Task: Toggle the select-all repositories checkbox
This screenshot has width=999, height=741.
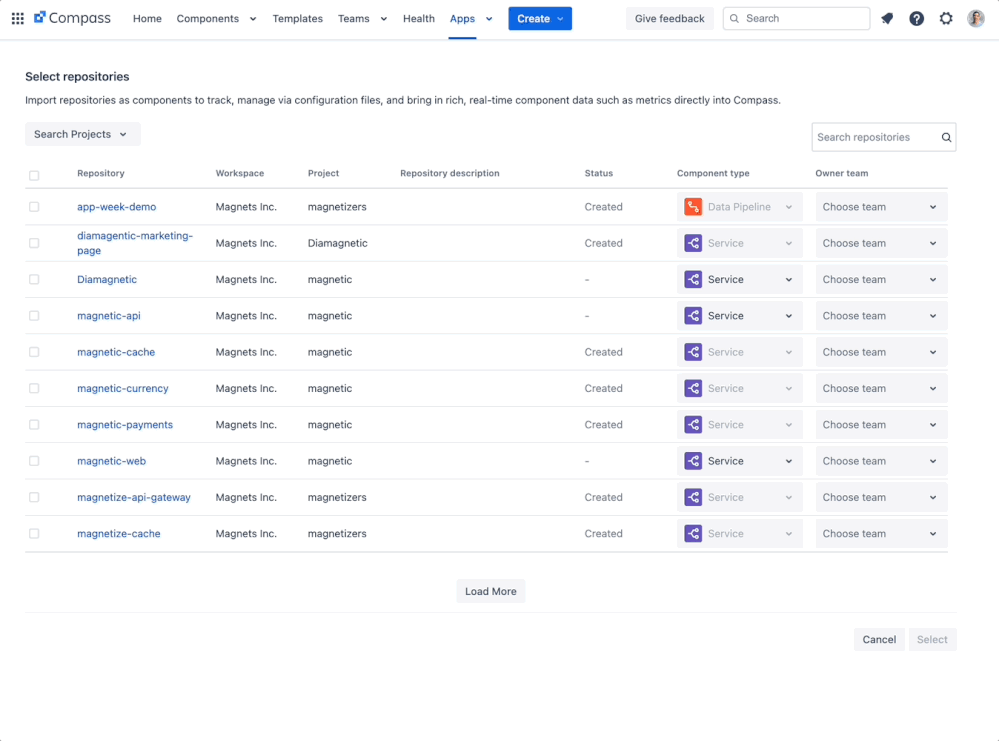Action: [x=34, y=175]
